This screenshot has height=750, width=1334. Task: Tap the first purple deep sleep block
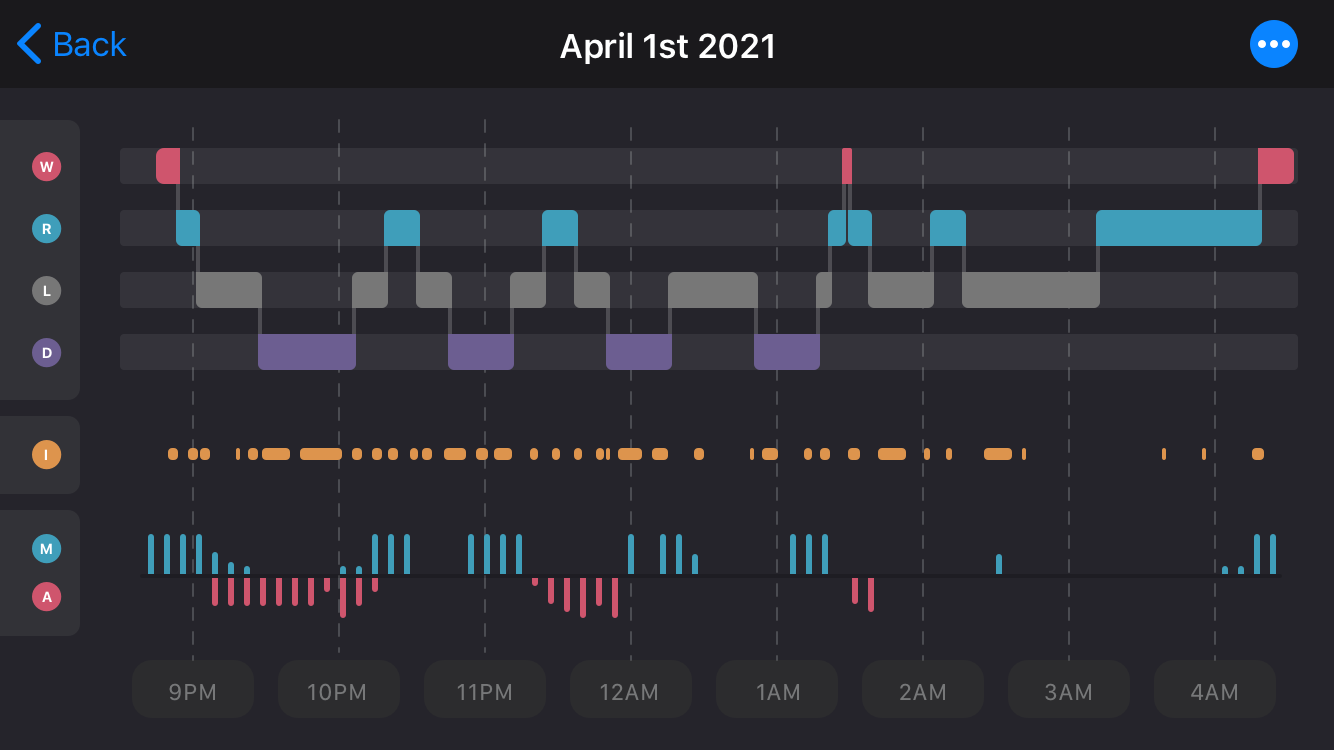(307, 352)
